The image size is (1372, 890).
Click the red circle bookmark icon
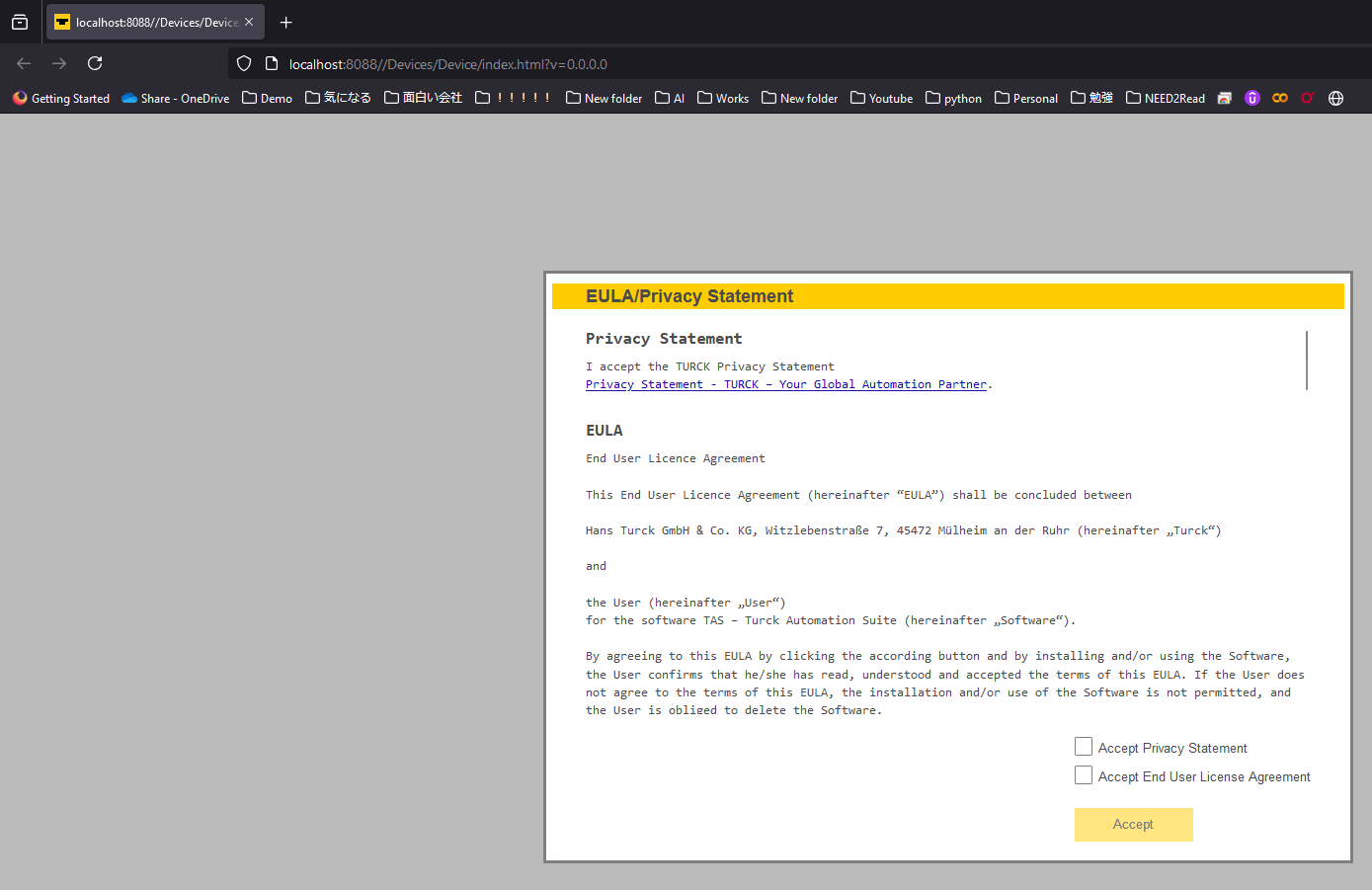click(1308, 98)
